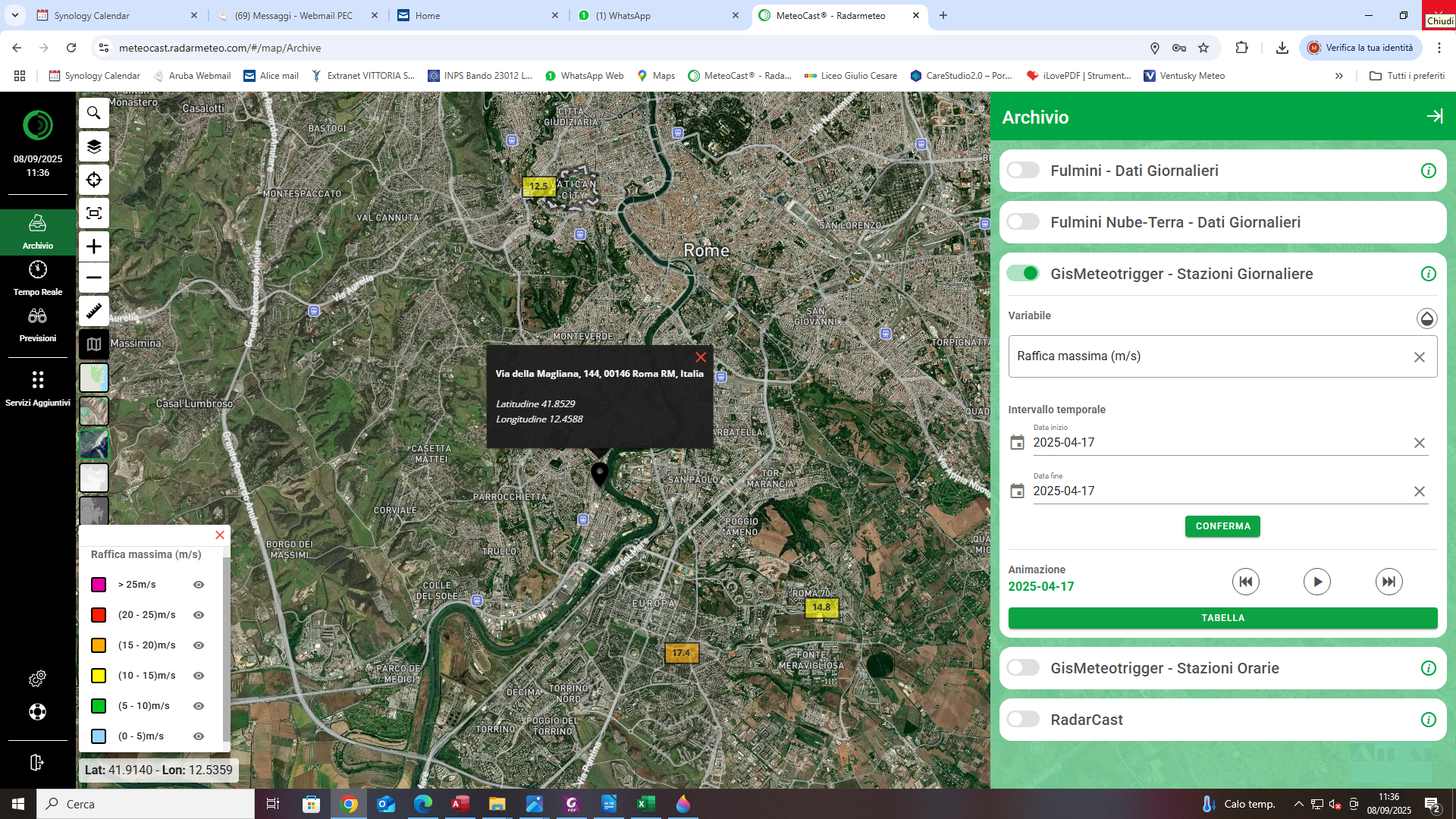Collapse the Archivio panel arrow

click(1434, 116)
